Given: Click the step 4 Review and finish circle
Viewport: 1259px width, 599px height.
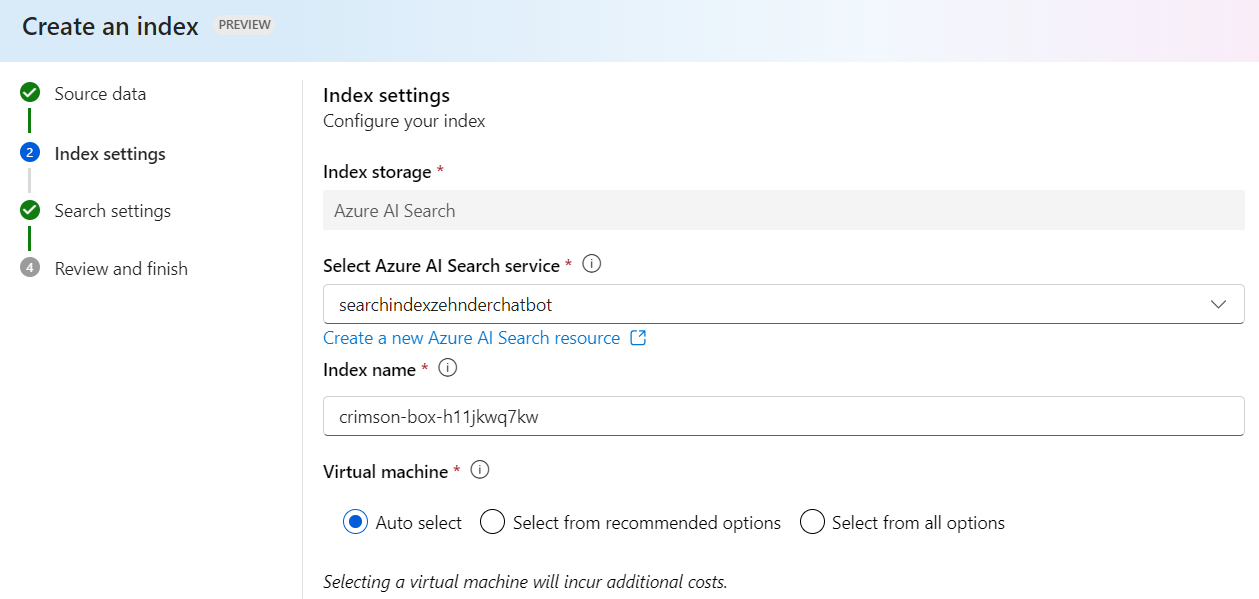Looking at the screenshot, I should [30, 268].
